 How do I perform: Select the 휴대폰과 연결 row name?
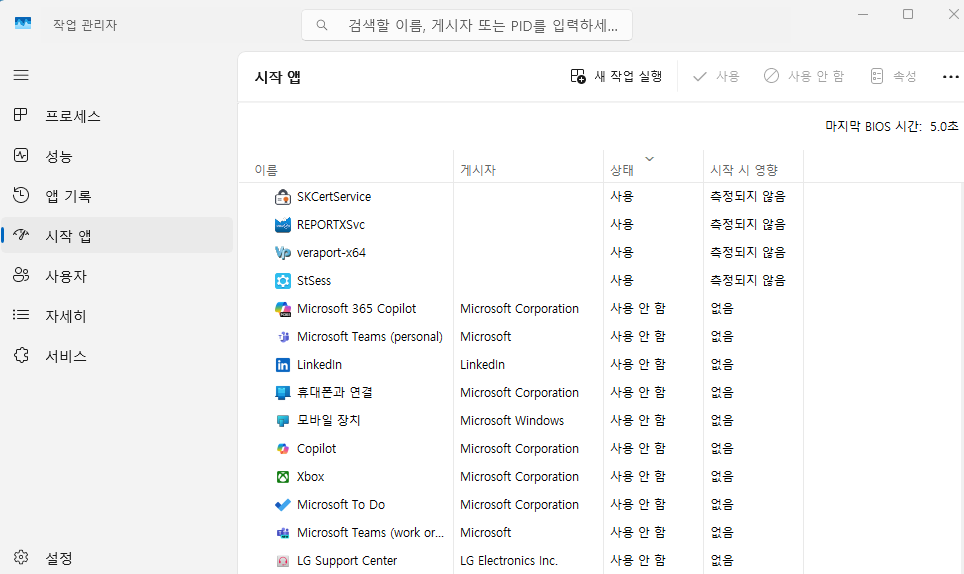334,392
